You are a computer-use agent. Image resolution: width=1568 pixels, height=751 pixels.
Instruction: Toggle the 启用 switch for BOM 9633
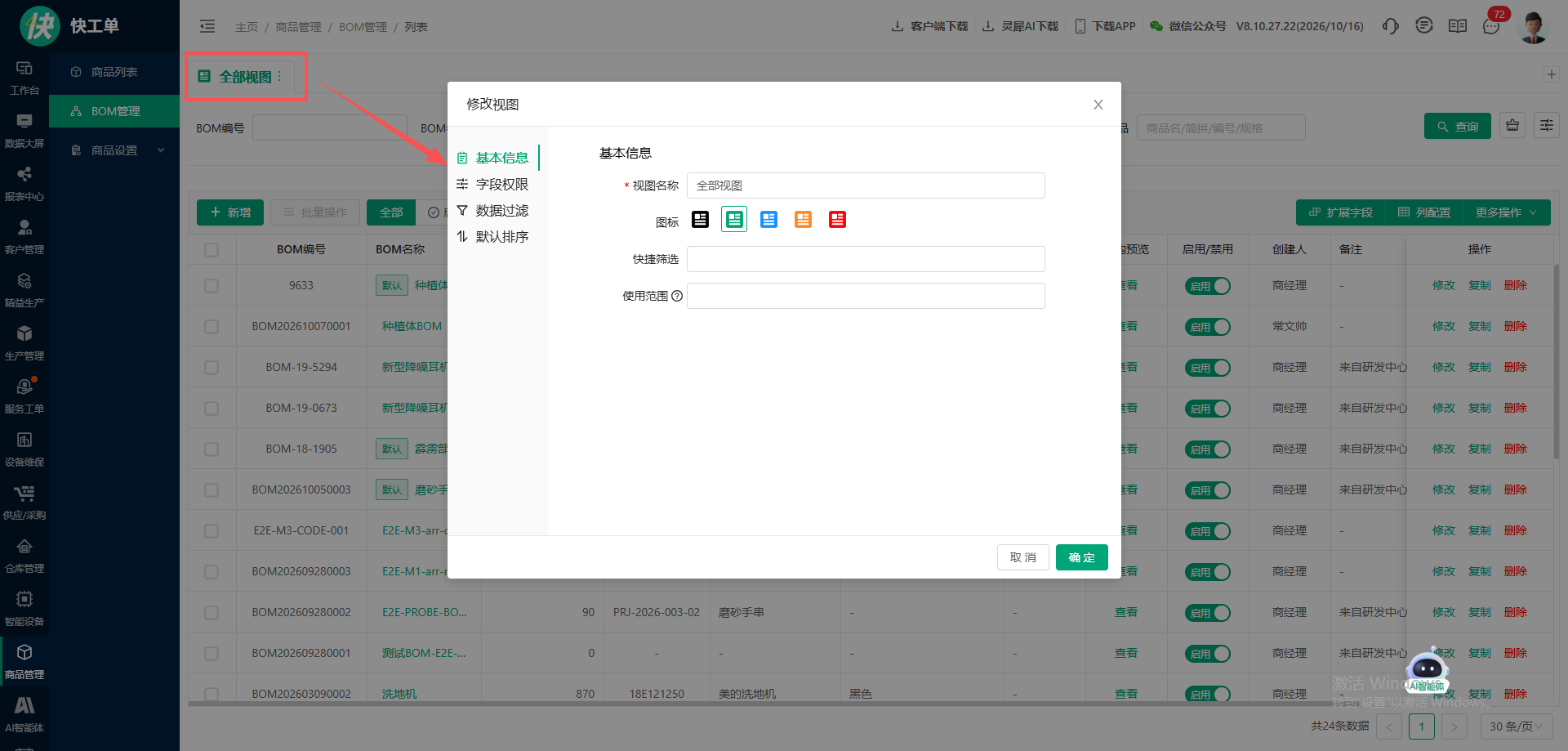pos(1208,286)
